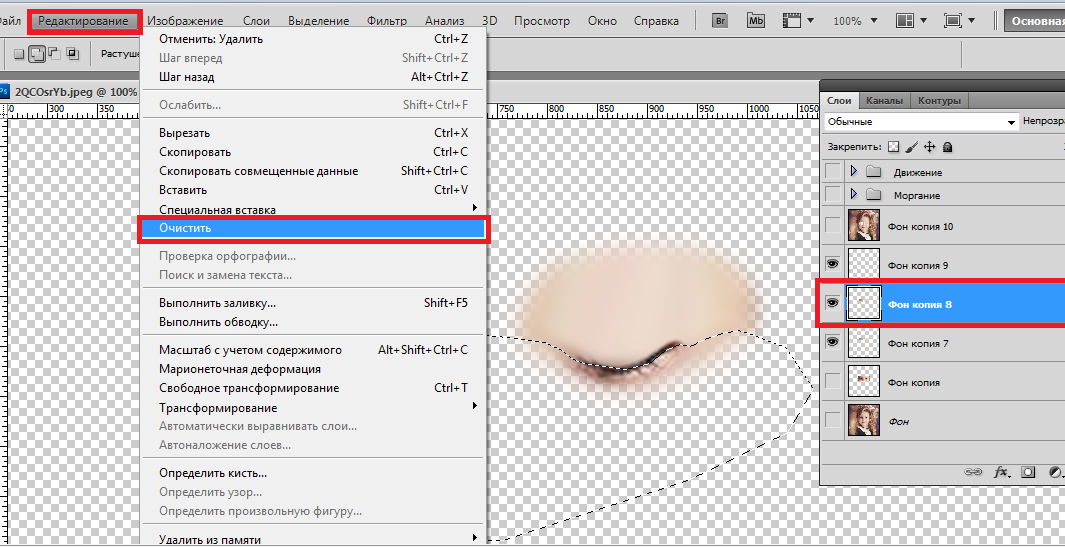The height and width of the screenshot is (547, 1065).
Task: Open the Редактирование menu
Action: [x=84, y=21]
